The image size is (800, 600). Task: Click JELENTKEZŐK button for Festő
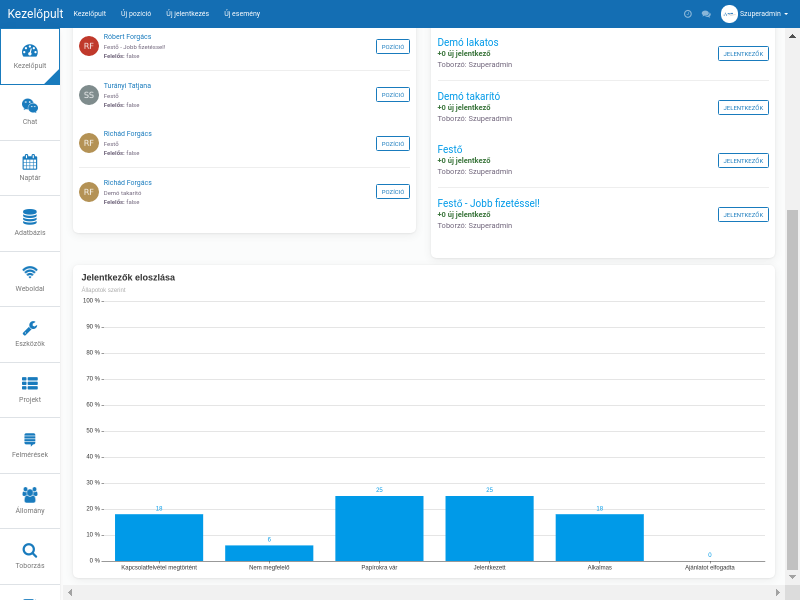[x=743, y=161]
